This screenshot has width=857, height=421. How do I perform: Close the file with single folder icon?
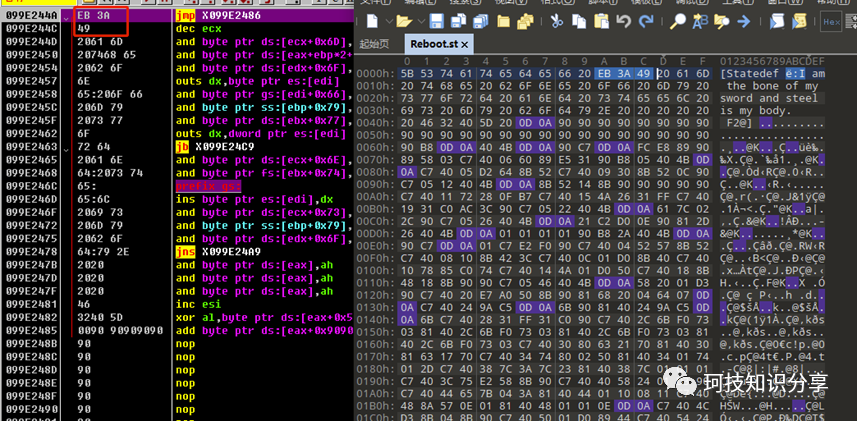(x=503, y=21)
